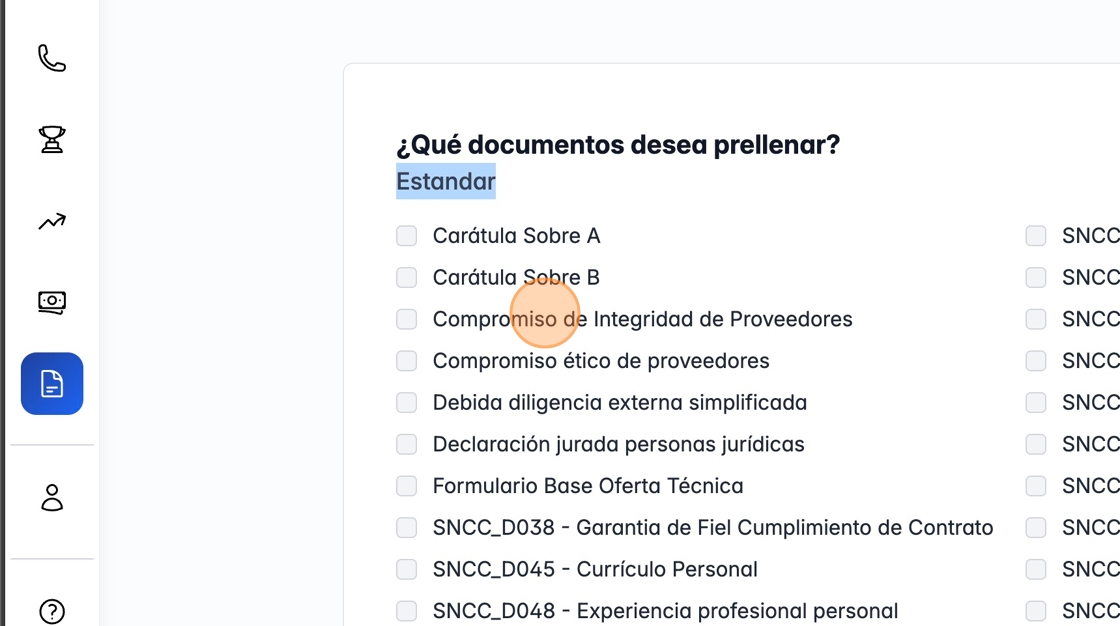This screenshot has width=1120, height=626.
Task: Check Formulario Base Oferta Técnica box
Action: point(406,486)
